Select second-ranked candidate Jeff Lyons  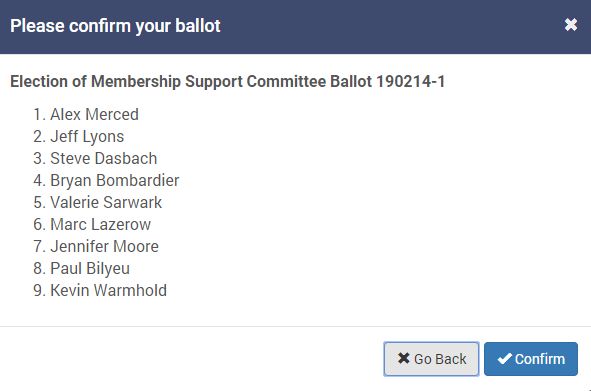click(x=87, y=136)
